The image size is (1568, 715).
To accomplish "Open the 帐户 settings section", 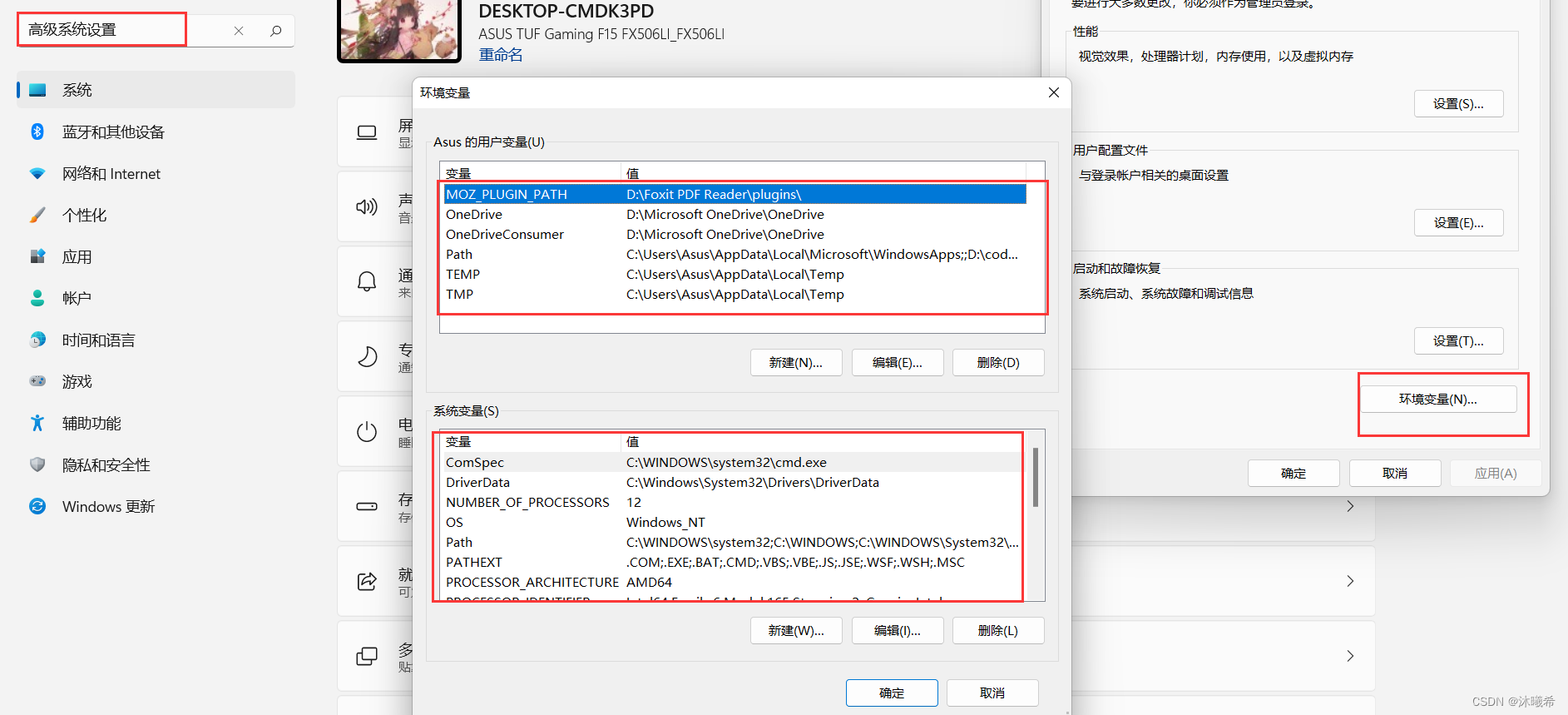I will coord(156,298).
